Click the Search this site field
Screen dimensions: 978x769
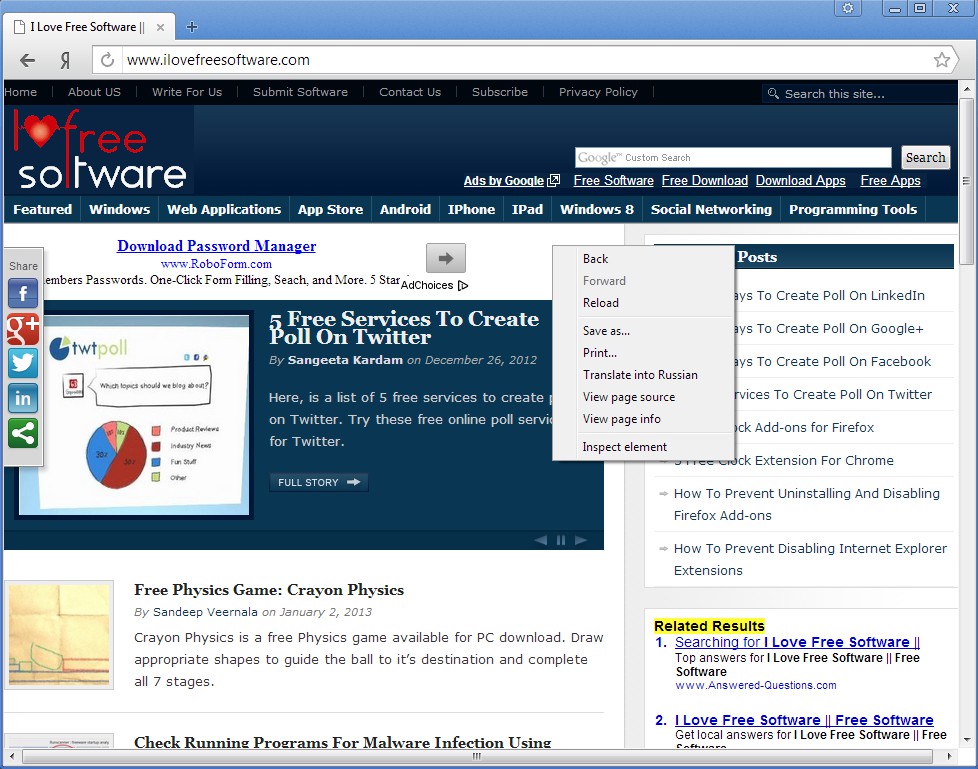(858, 94)
